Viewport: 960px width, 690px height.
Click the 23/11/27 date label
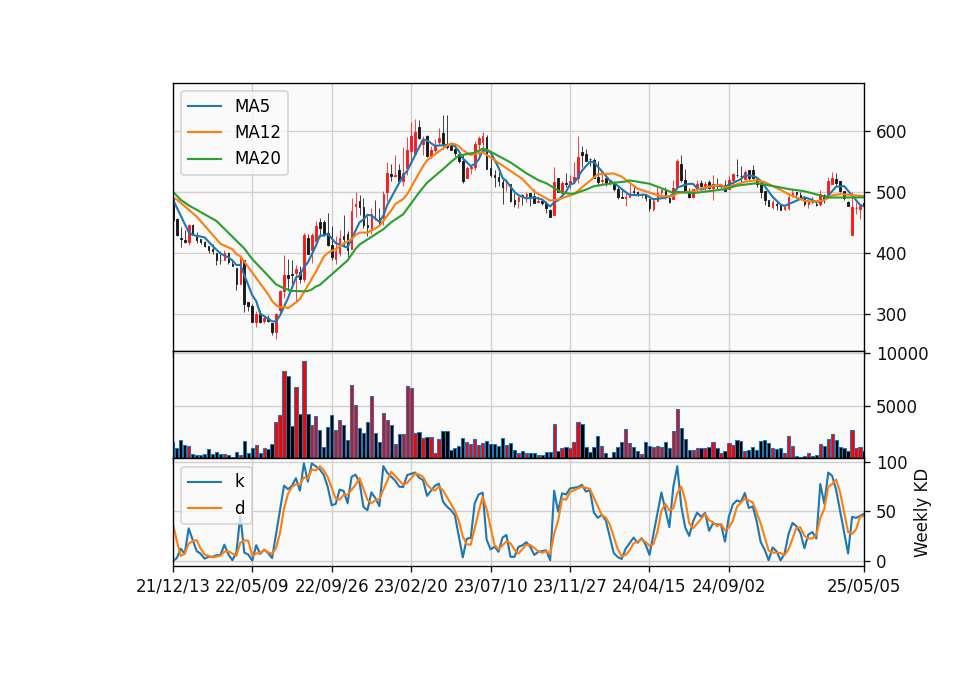click(x=570, y=587)
